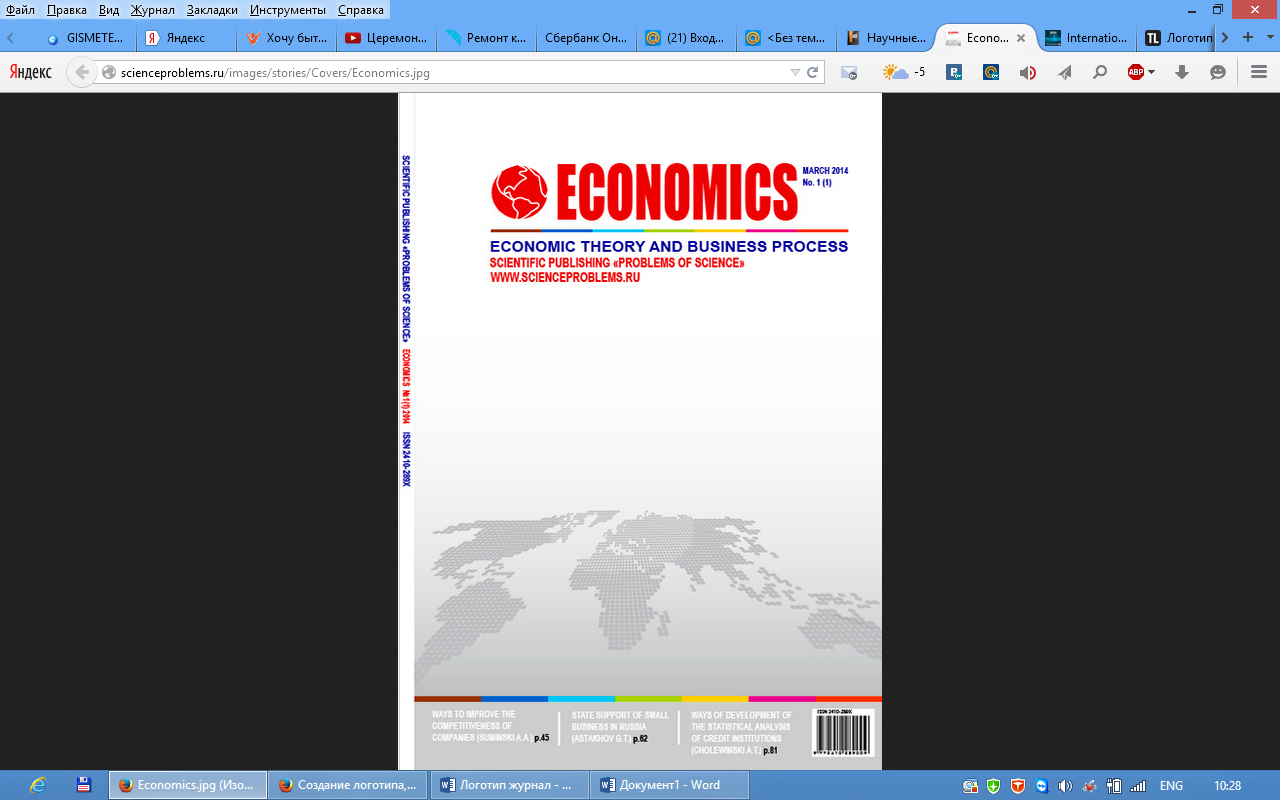Open downloads with the down arrow icon

pos(1182,72)
